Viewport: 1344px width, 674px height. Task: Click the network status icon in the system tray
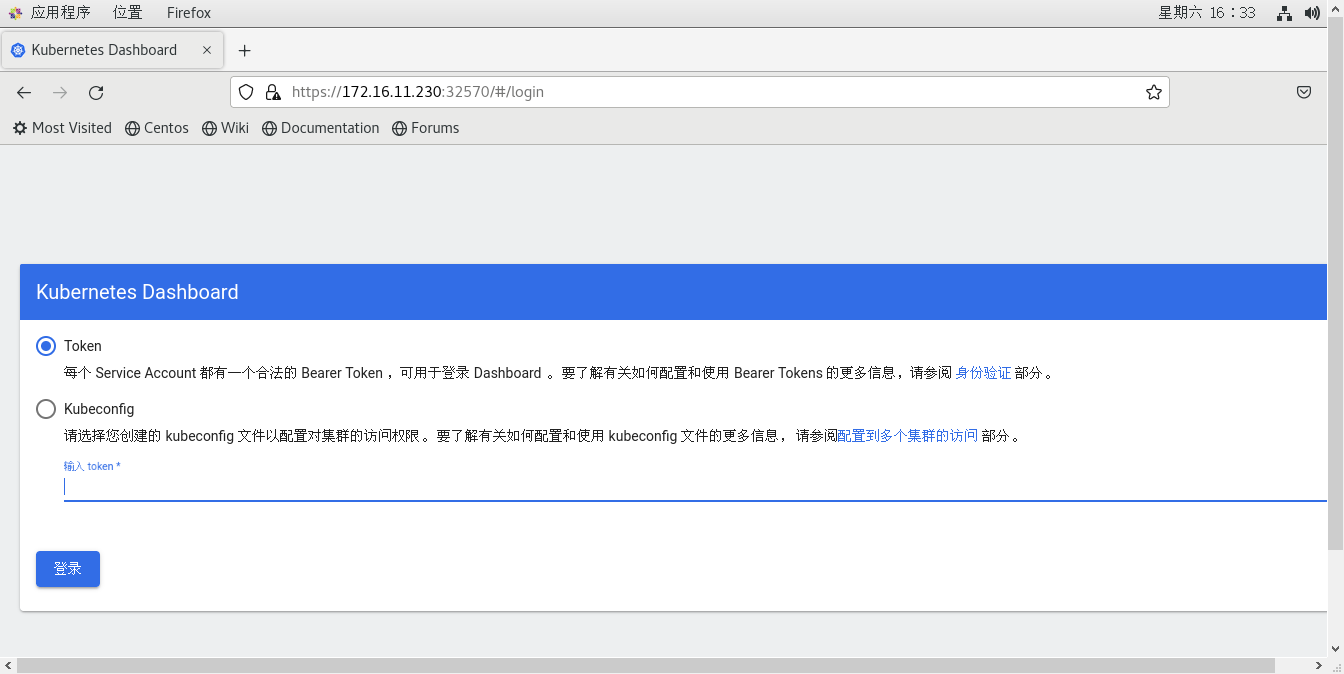pos(1285,13)
